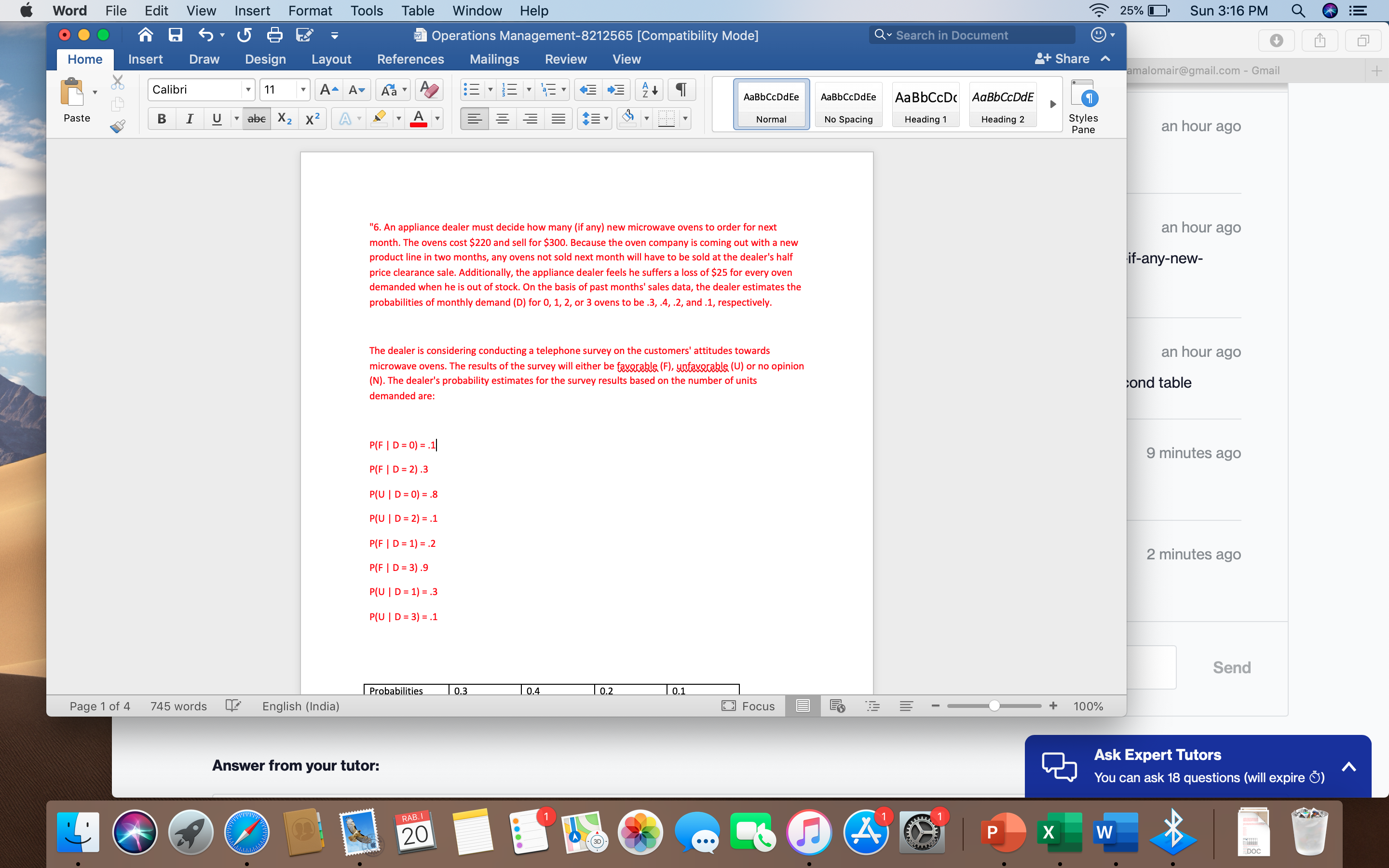Switch to the References ribbon tab
Viewport: 1389px width, 868px height.
coord(410,59)
